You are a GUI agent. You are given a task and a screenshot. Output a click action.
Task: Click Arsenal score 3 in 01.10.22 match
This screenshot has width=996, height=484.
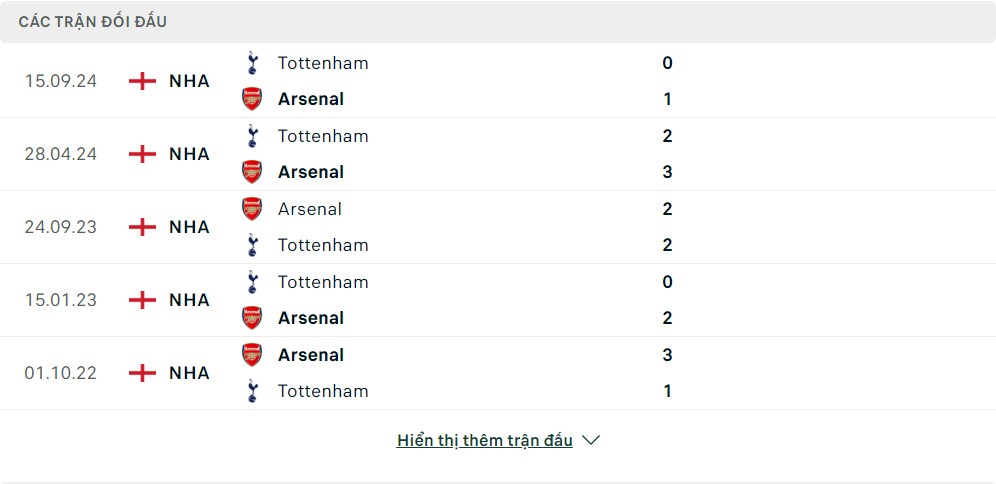pyautogui.click(x=667, y=354)
